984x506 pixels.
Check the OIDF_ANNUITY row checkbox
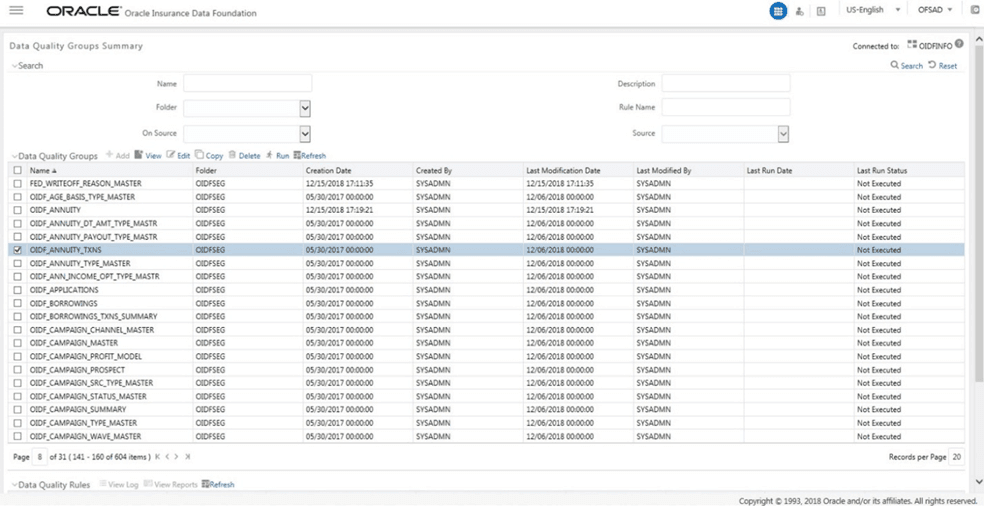[x=18, y=210]
